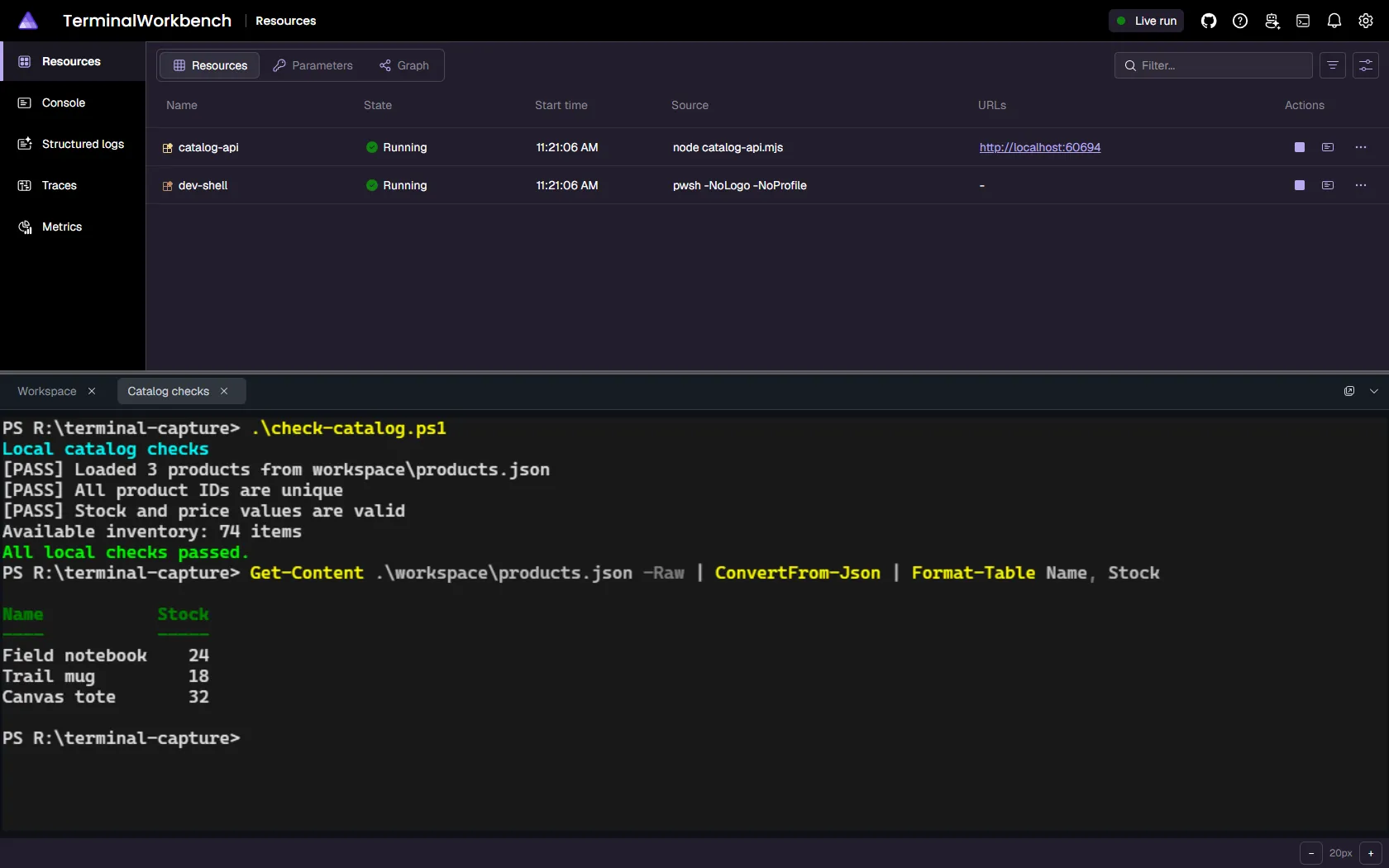Viewport: 1389px width, 868px height.
Task: Open Structured logs in the sidebar
Action: click(73, 144)
